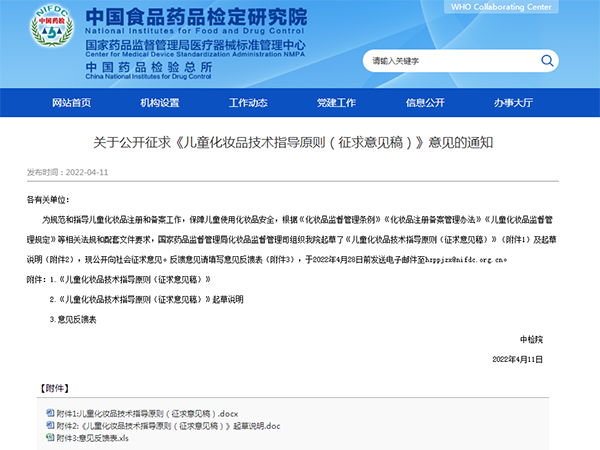
Task: Click the Excel icon beside 附件3 xls
Action: (50, 438)
